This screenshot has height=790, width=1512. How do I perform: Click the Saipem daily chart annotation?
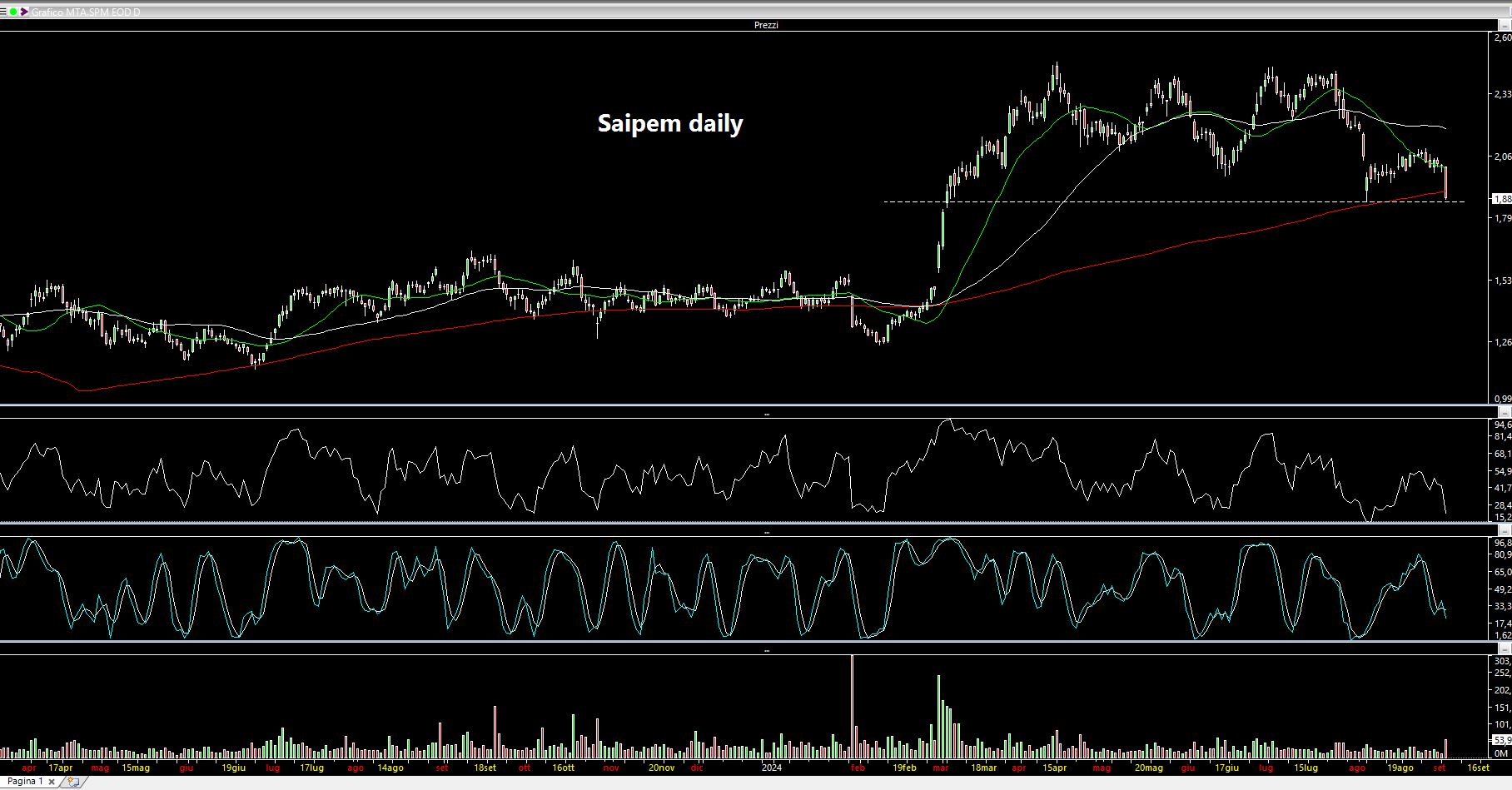pos(670,123)
